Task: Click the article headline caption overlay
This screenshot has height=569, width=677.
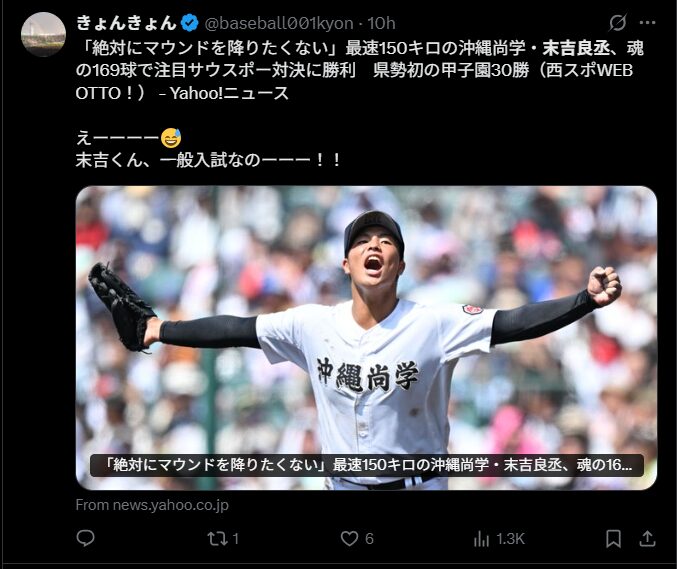Action: coord(367,465)
